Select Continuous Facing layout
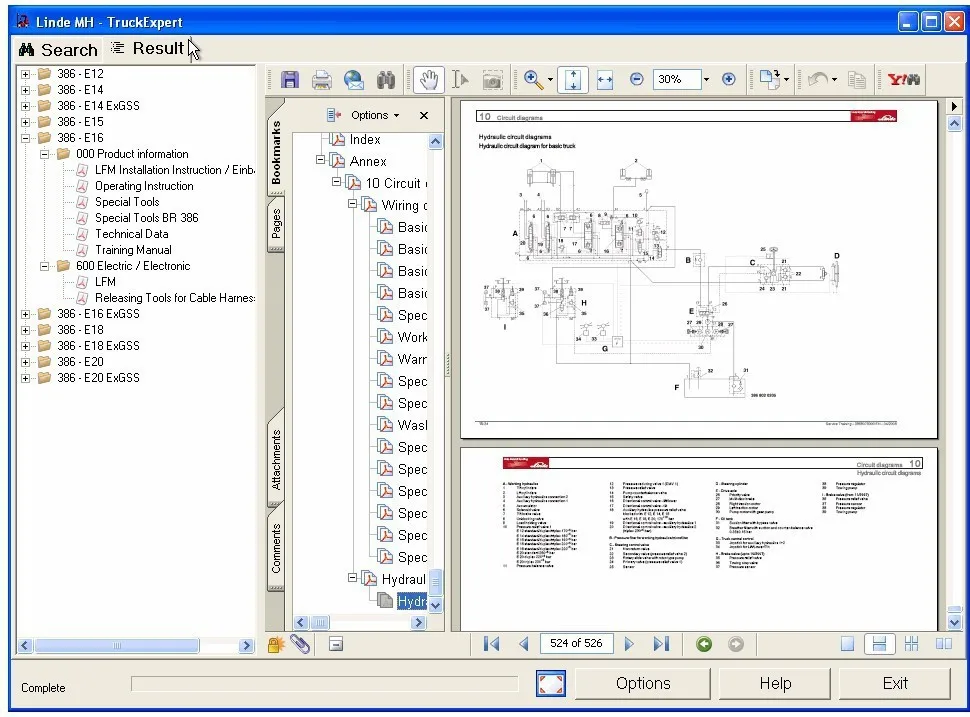The width and height of the screenshot is (970, 717). coord(911,644)
